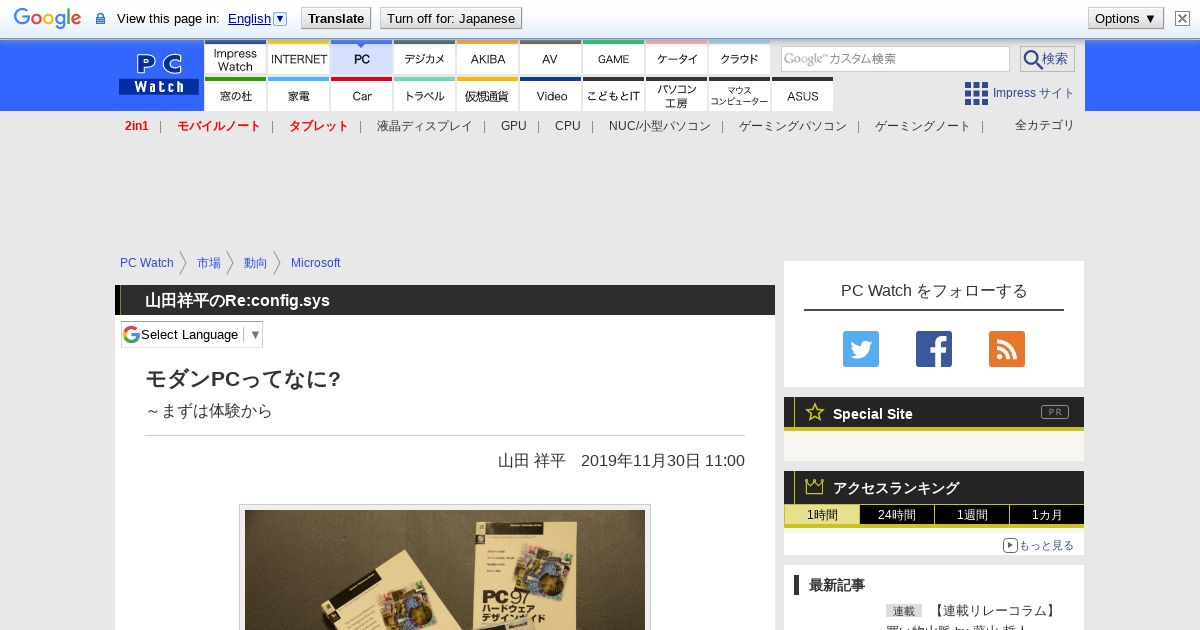Open the ASUS nav item
Viewport: 1200px width, 630px height.
pyautogui.click(x=802, y=95)
